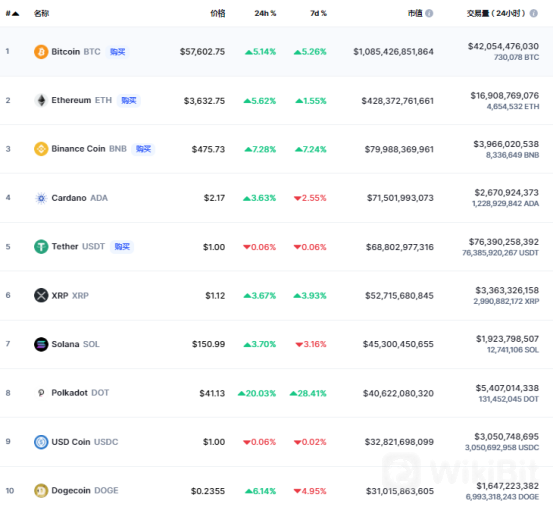The height and width of the screenshot is (508, 554).
Task: Click the Tether green logo icon
Action: coord(41,247)
